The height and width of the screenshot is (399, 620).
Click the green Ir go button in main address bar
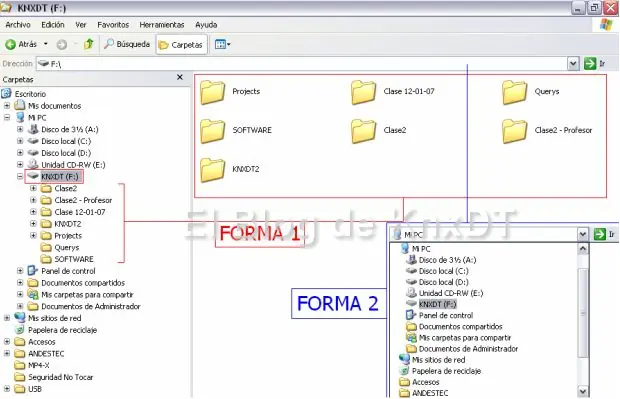[x=594, y=64]
